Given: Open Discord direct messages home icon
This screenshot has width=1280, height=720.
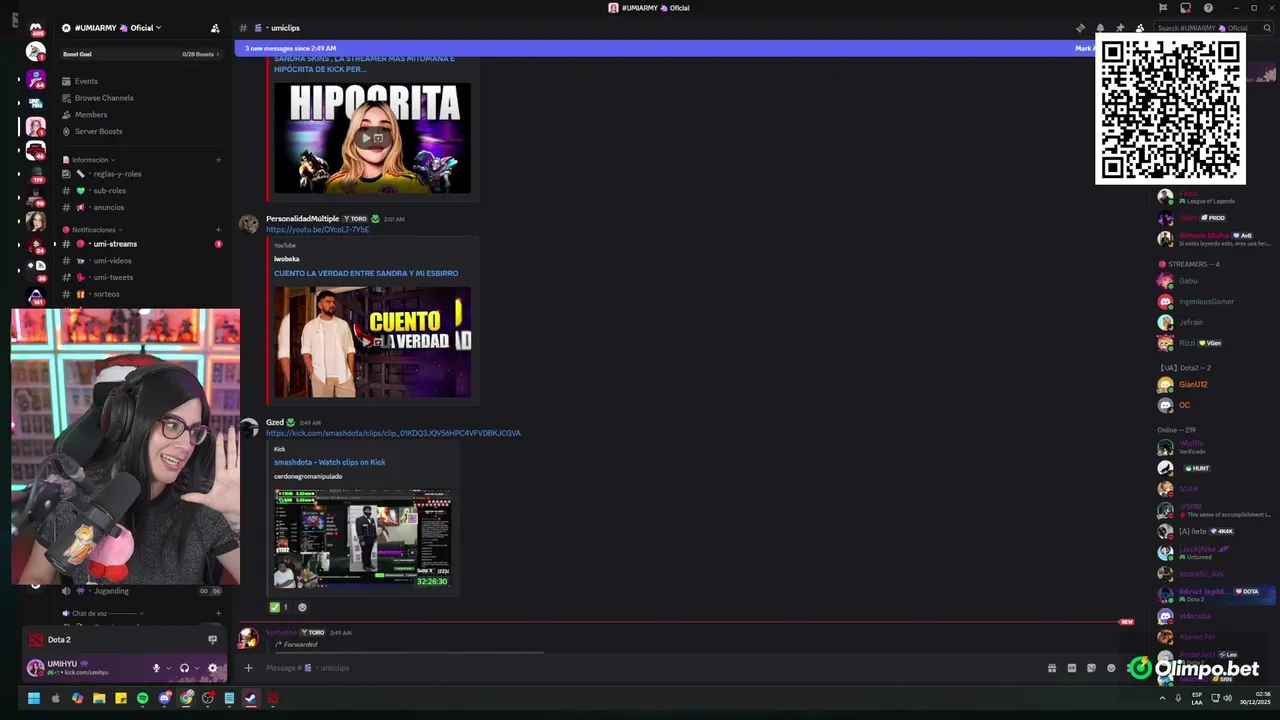Looking at the screenshot, I should click(36, 29).
